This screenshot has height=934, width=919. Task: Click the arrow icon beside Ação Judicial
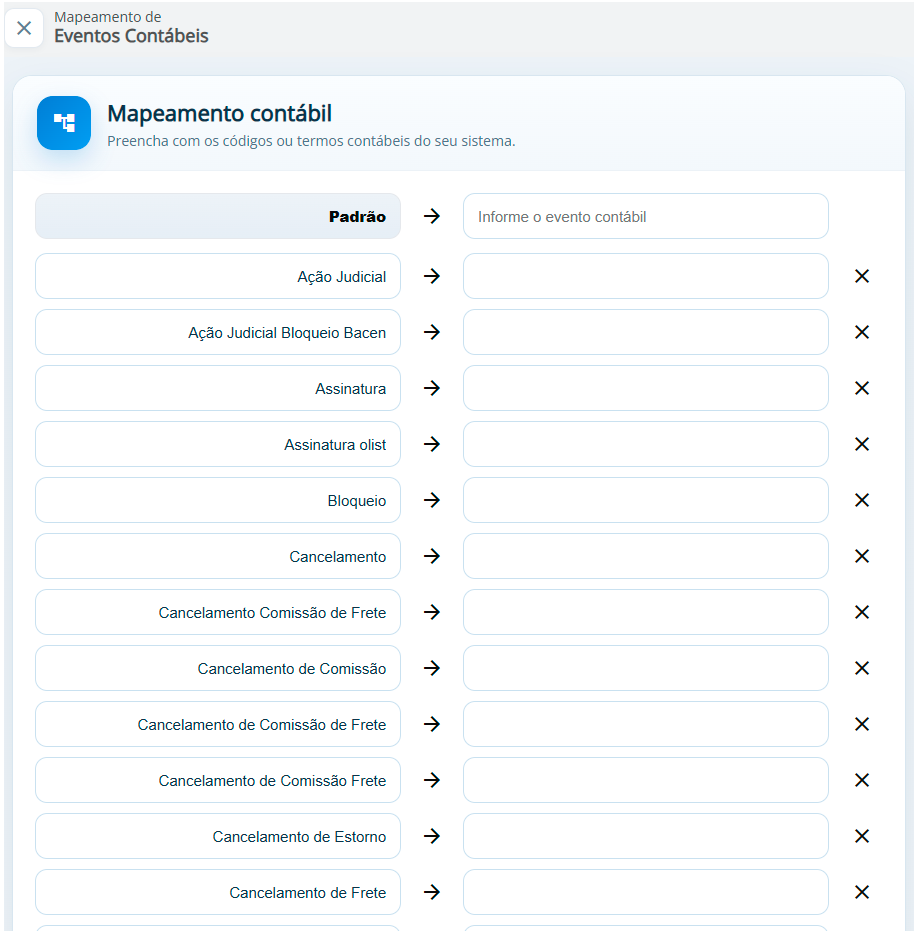432,276
